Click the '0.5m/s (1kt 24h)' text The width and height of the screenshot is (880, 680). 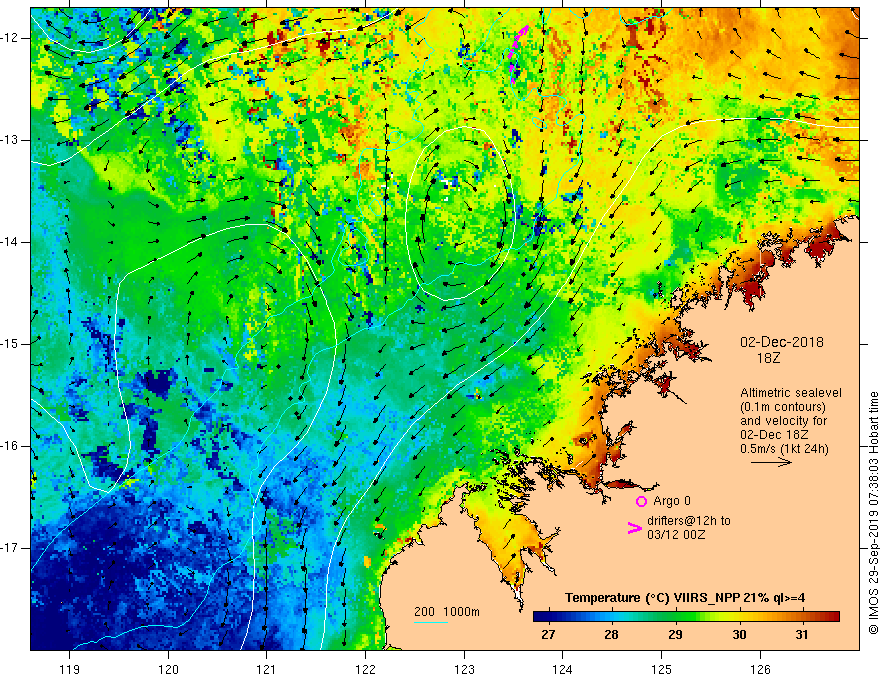click(x=784, y=448)
